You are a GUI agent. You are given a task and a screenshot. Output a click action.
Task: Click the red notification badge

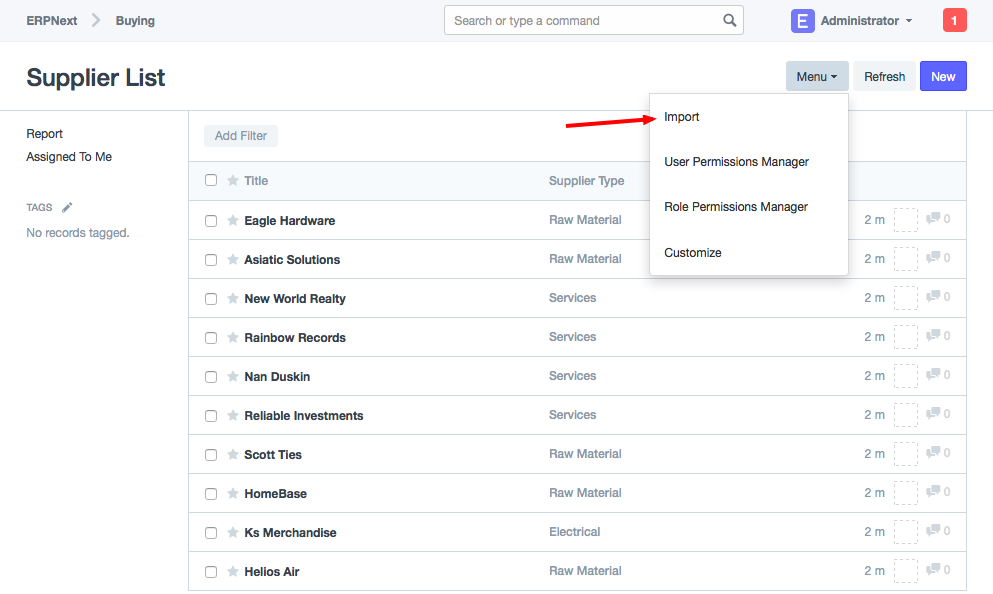954,20
